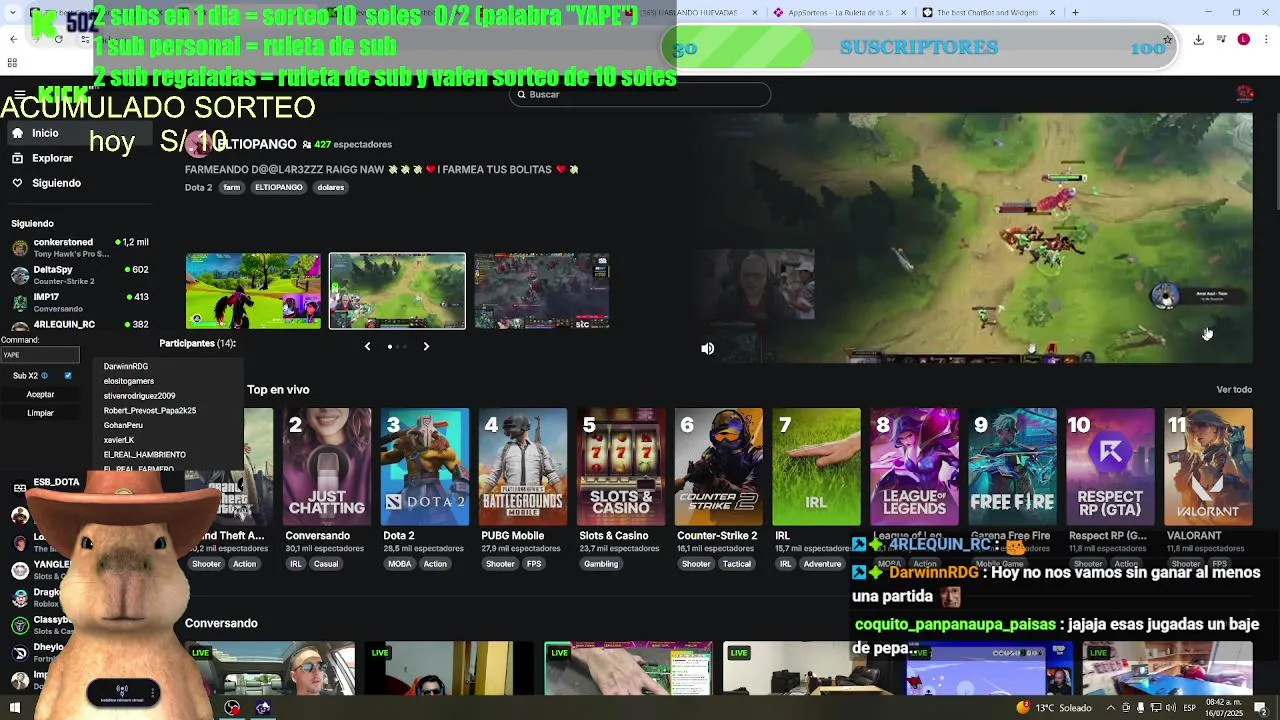
Task: Switch to The best ChatBot and Widgets tab
Action: pos(988,13)
